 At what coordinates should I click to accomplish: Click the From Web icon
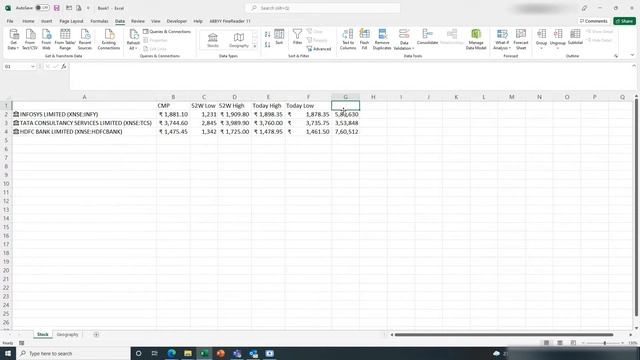tap(46, 40)
